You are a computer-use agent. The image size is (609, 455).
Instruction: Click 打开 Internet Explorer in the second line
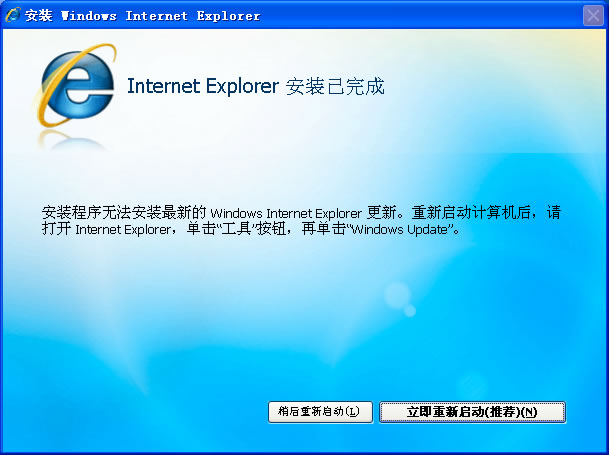(106, 229)
